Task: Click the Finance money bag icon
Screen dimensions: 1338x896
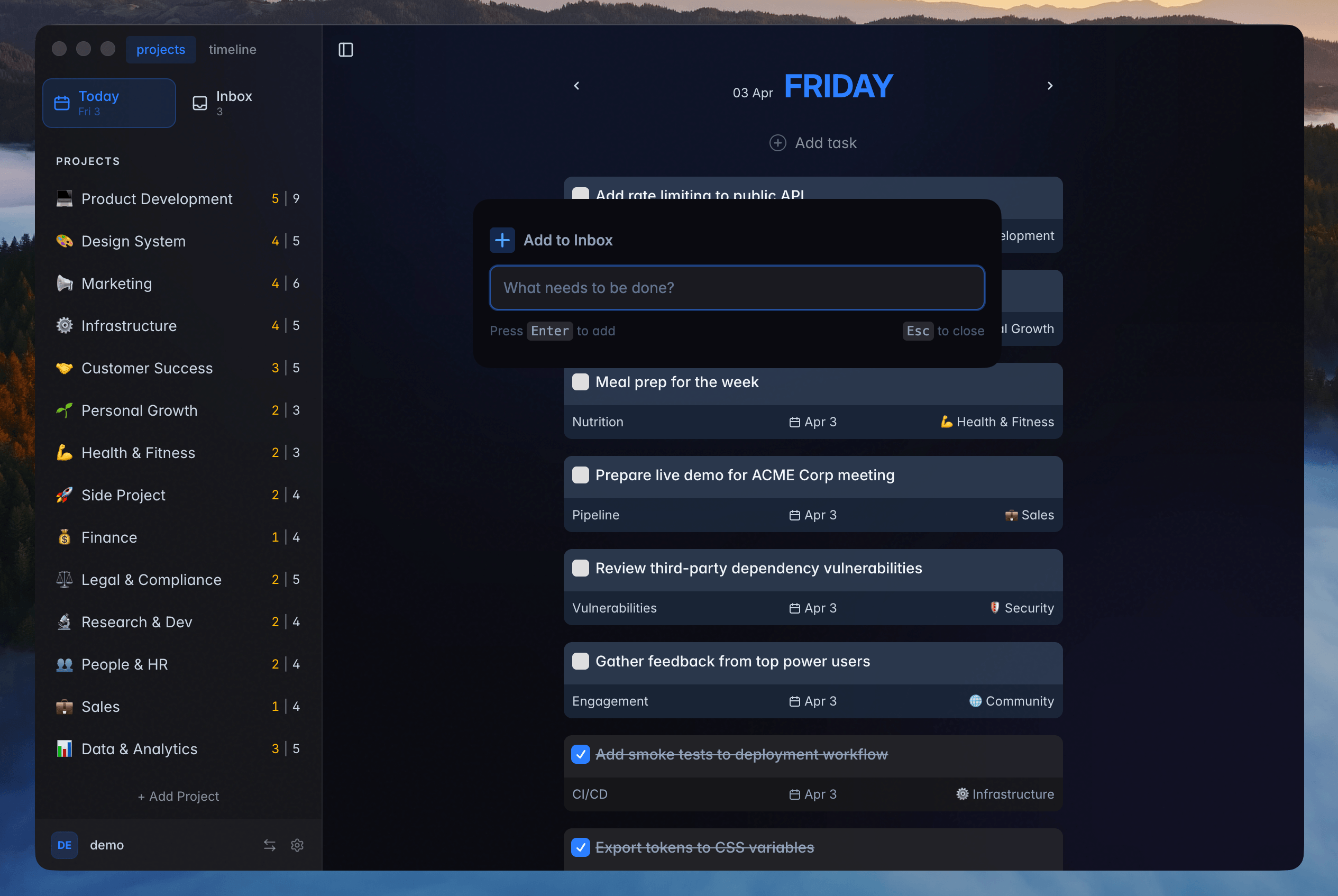Action: pyautogui.click(x=65, y=537)
